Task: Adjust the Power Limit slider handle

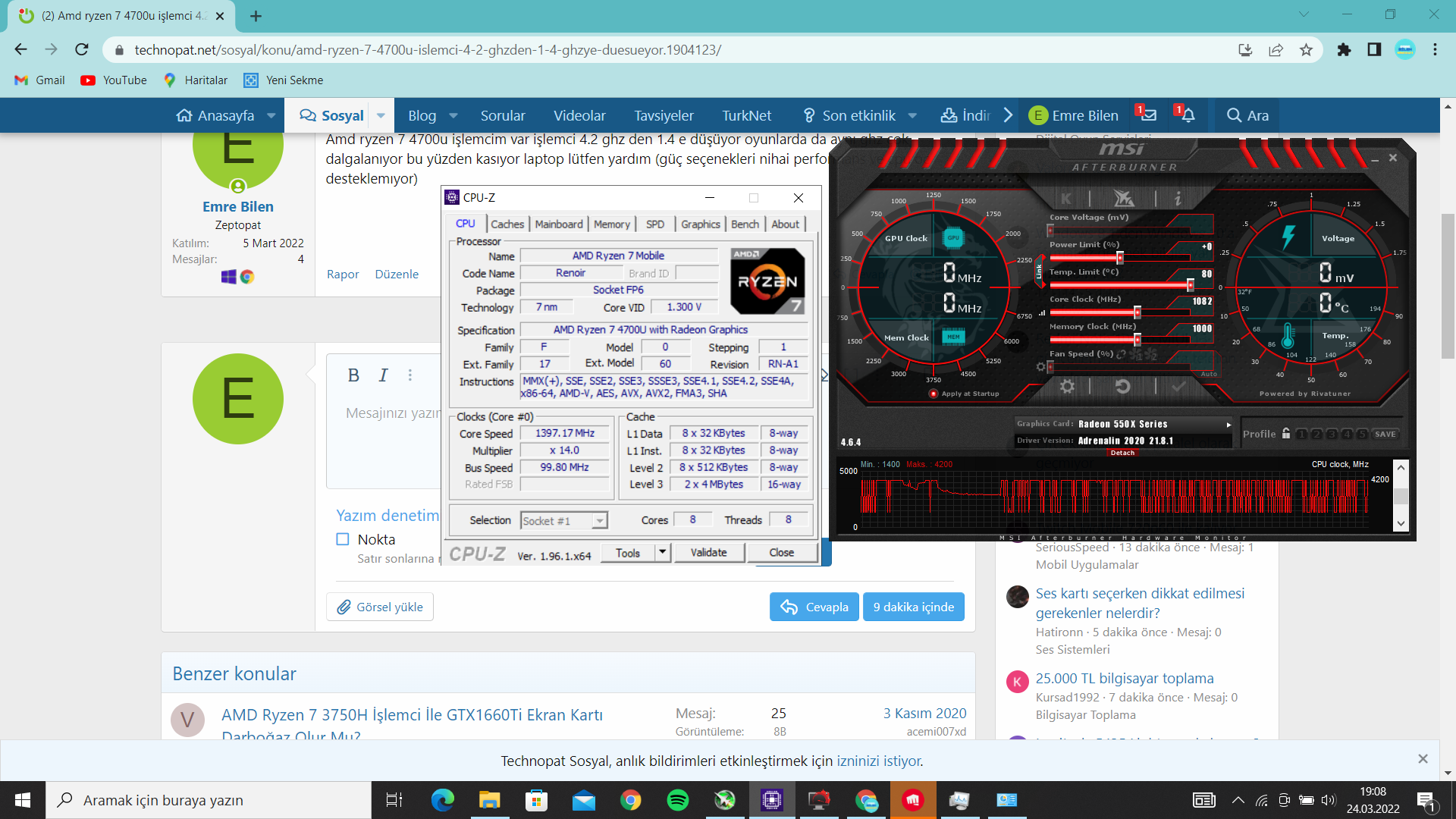Action: coord(1120,258)
